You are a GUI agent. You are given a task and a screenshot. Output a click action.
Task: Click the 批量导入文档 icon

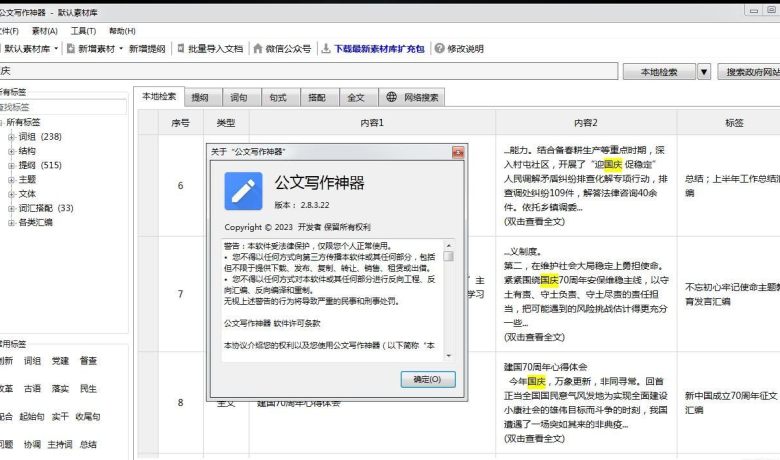181,48
